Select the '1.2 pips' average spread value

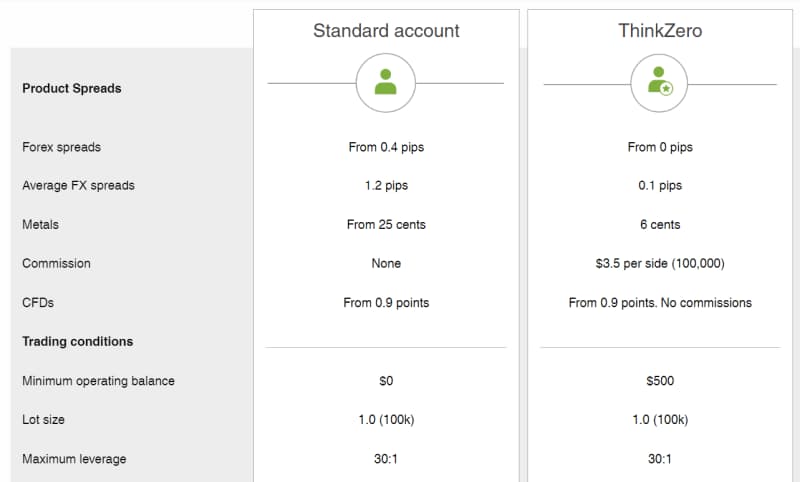tap(386, 185)
